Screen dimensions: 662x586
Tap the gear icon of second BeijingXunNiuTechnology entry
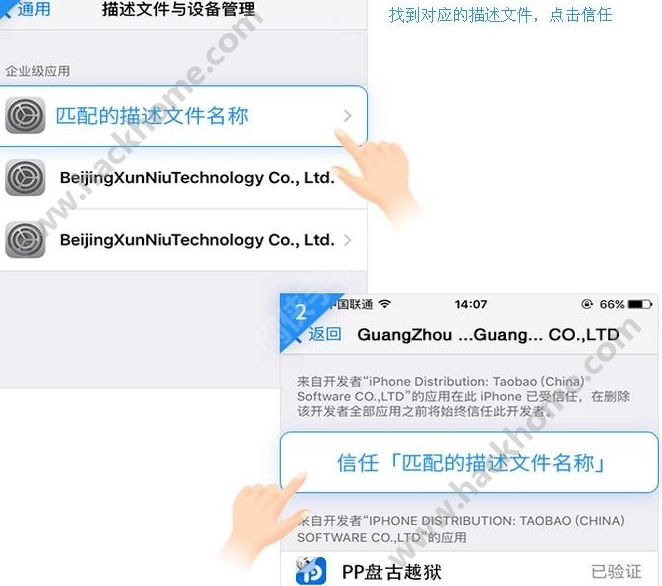click(x=25, y=239)
